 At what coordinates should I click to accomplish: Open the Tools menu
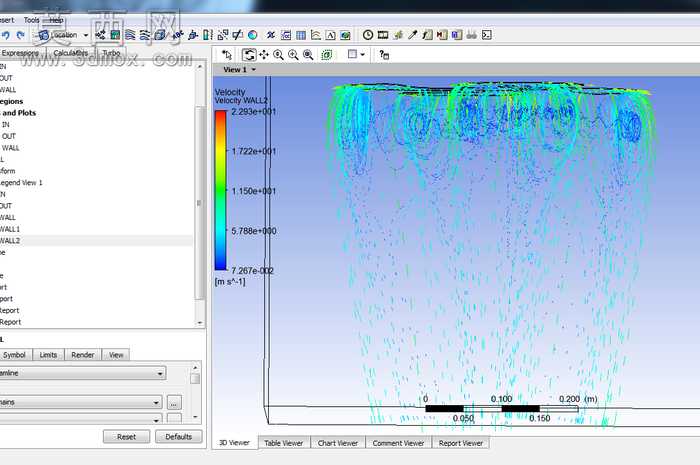(31, 20)
